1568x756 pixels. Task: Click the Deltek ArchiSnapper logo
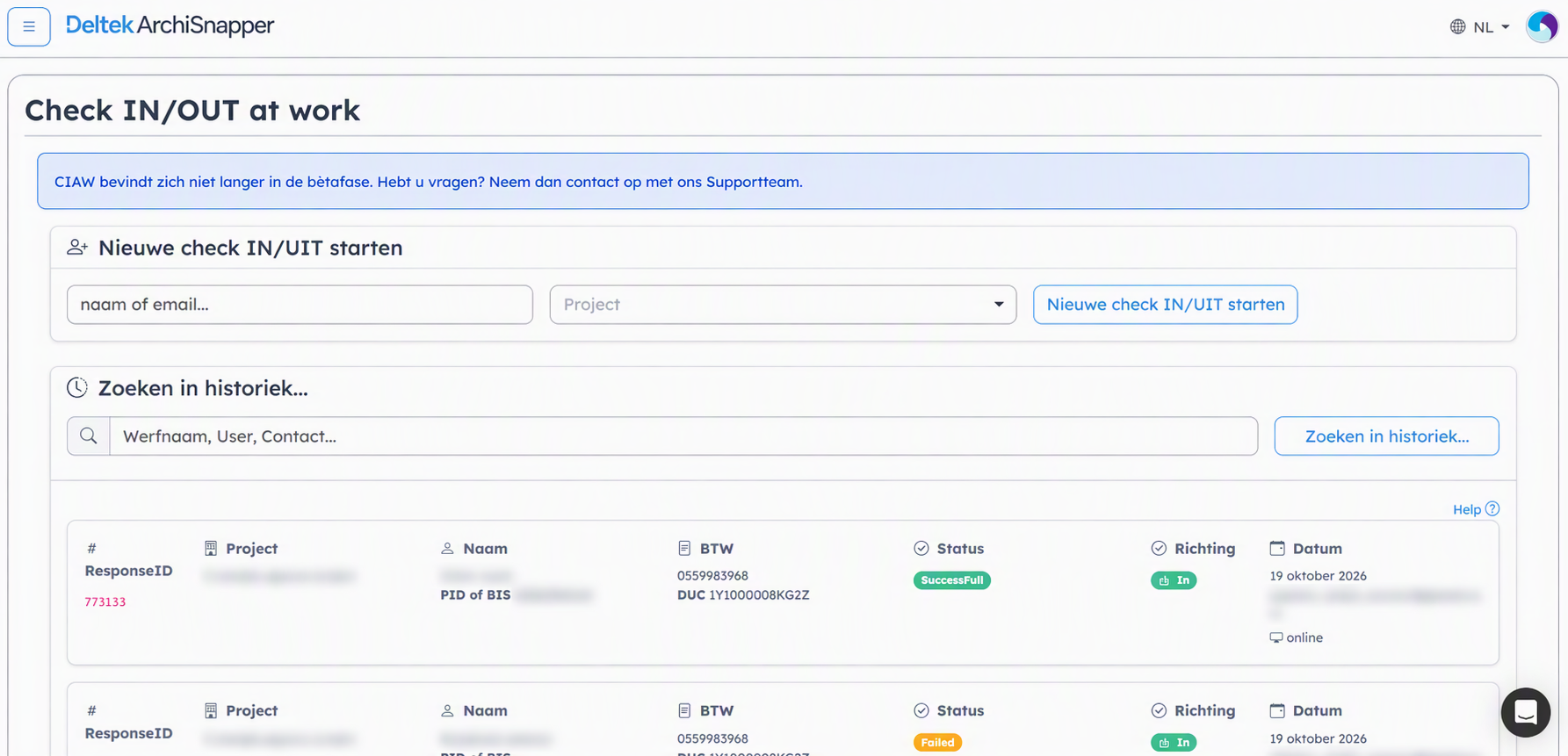170,25
